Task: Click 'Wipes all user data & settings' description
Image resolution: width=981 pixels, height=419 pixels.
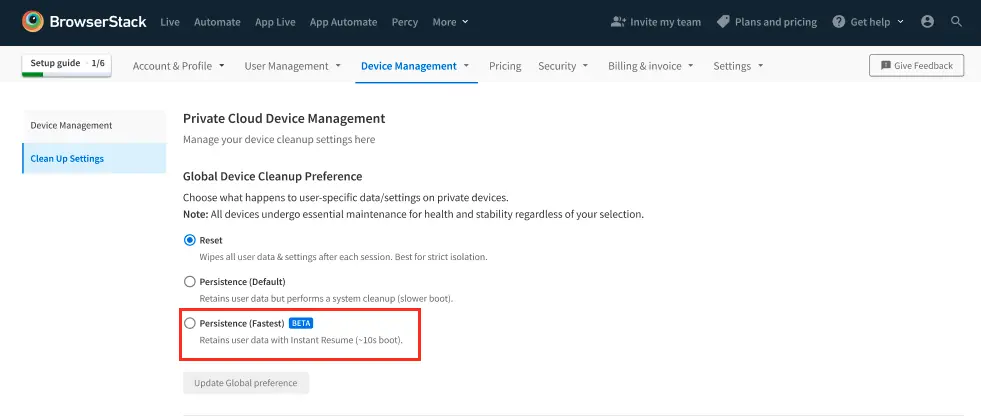Action: 343,257
